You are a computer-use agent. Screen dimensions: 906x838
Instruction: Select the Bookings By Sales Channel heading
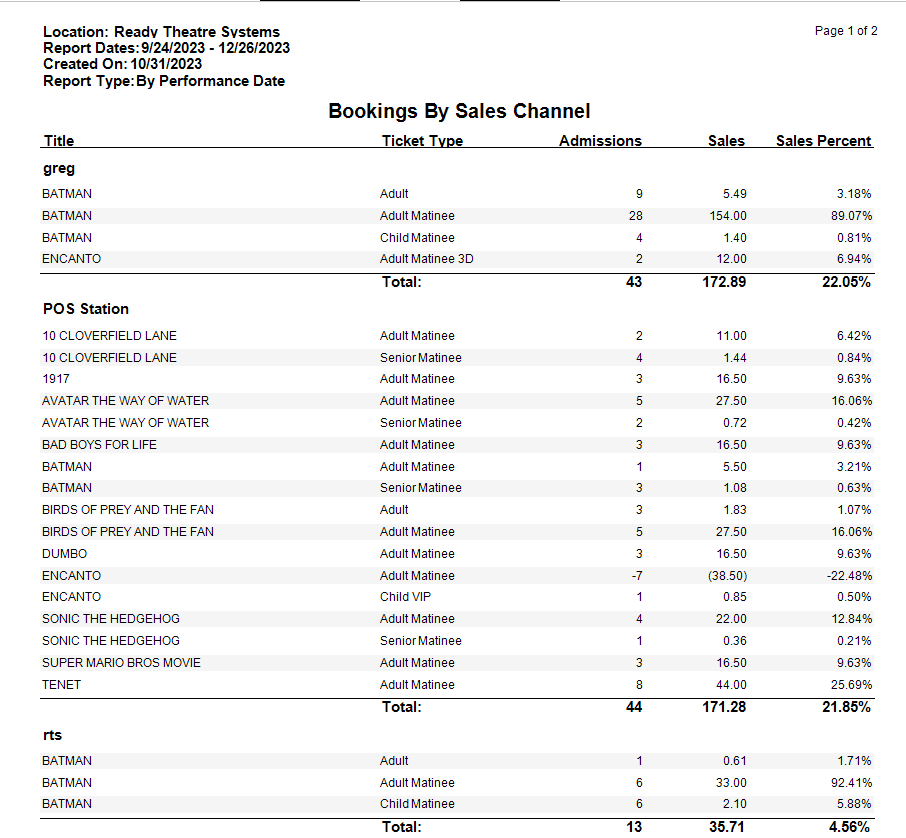click(459, 111)
